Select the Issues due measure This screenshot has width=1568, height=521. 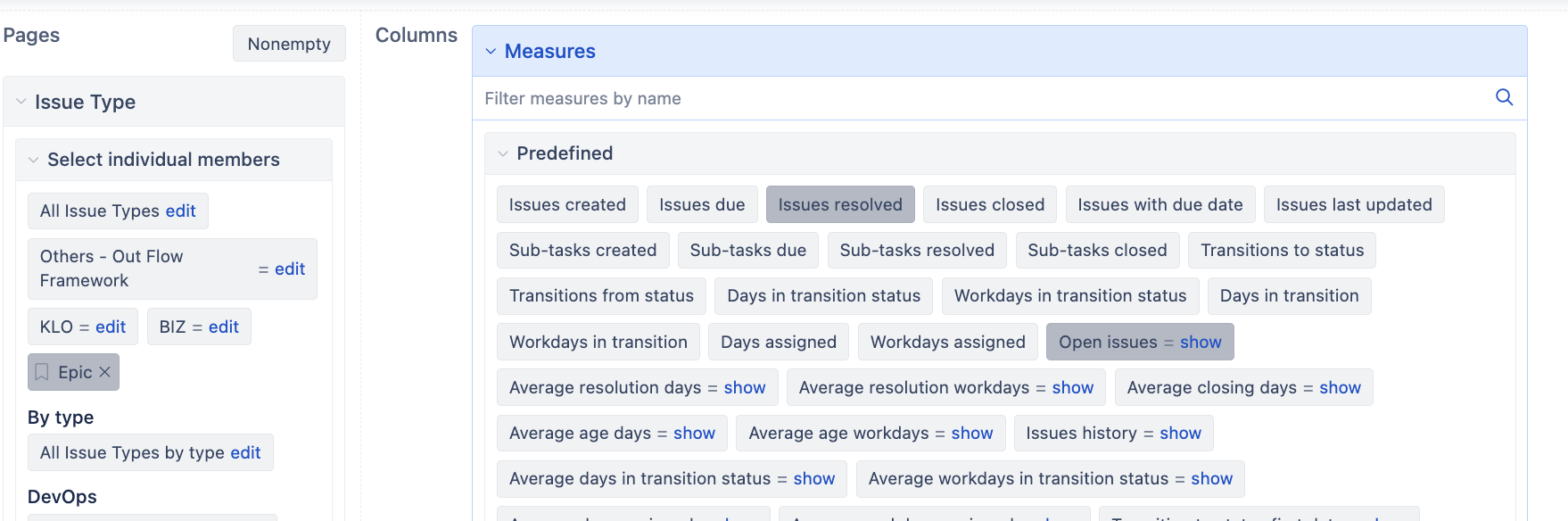click(702, 204)
